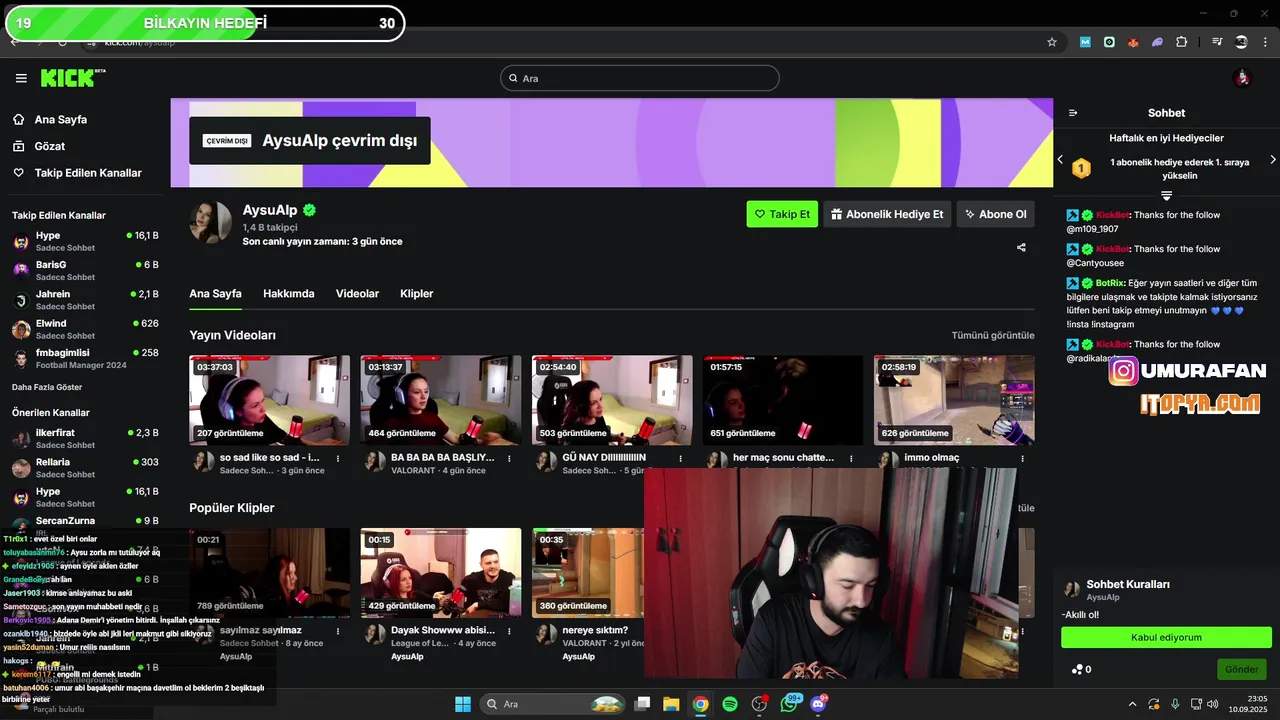Open options for the 'GÜ NAY' video
This screenshot has width=1280, height=720.
point(680,459)
